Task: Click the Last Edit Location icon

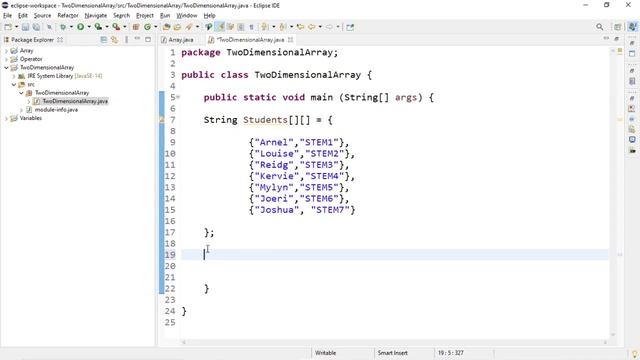Action: (300, 27)
